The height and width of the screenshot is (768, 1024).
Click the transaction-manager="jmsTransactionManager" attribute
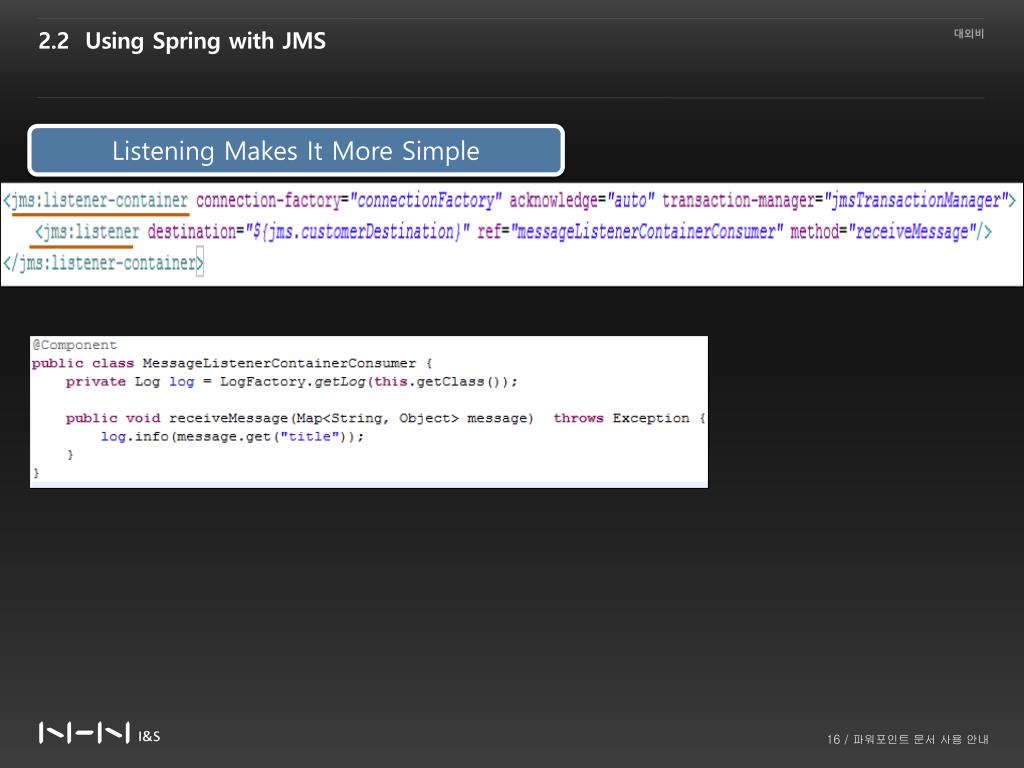(x=834, y=200)
